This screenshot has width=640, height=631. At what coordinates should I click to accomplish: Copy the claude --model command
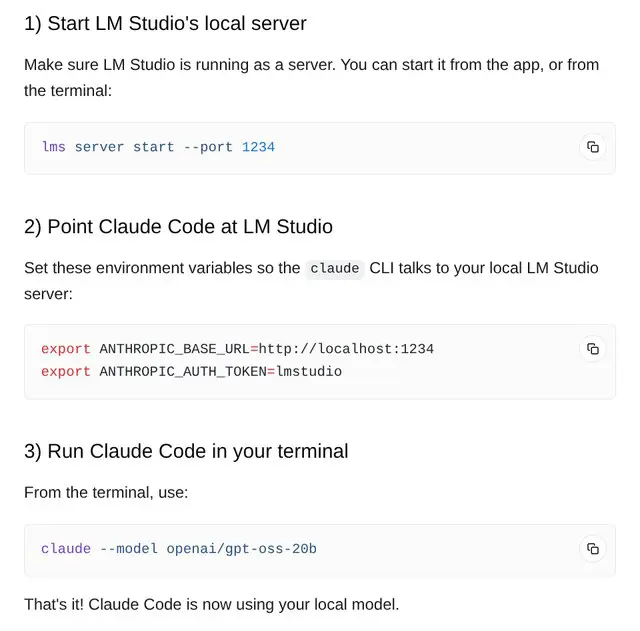pyautogui.click(x=592, y=549)
